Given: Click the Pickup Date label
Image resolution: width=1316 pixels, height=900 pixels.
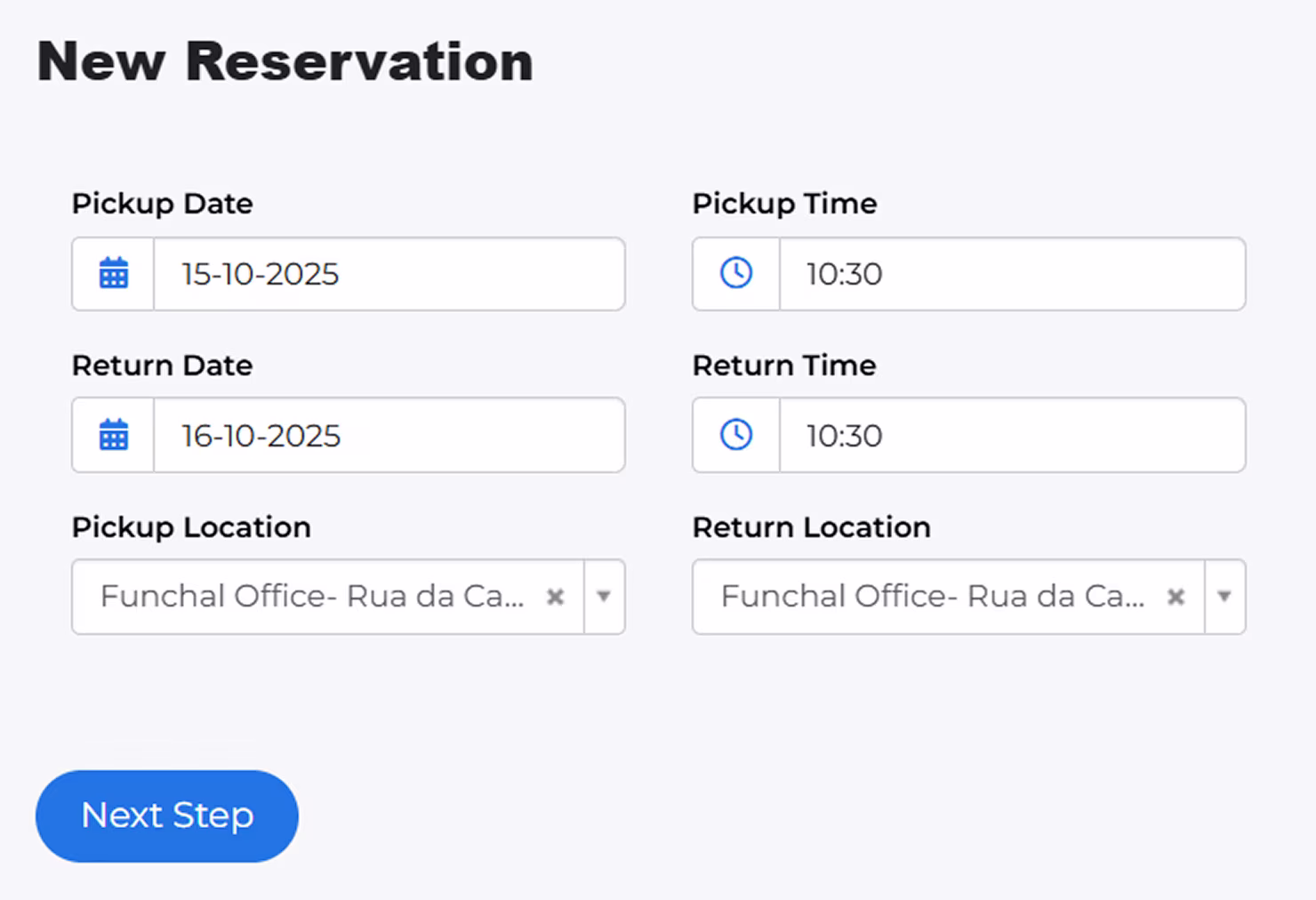Looking at the screenshot, I should click(163, 204).
